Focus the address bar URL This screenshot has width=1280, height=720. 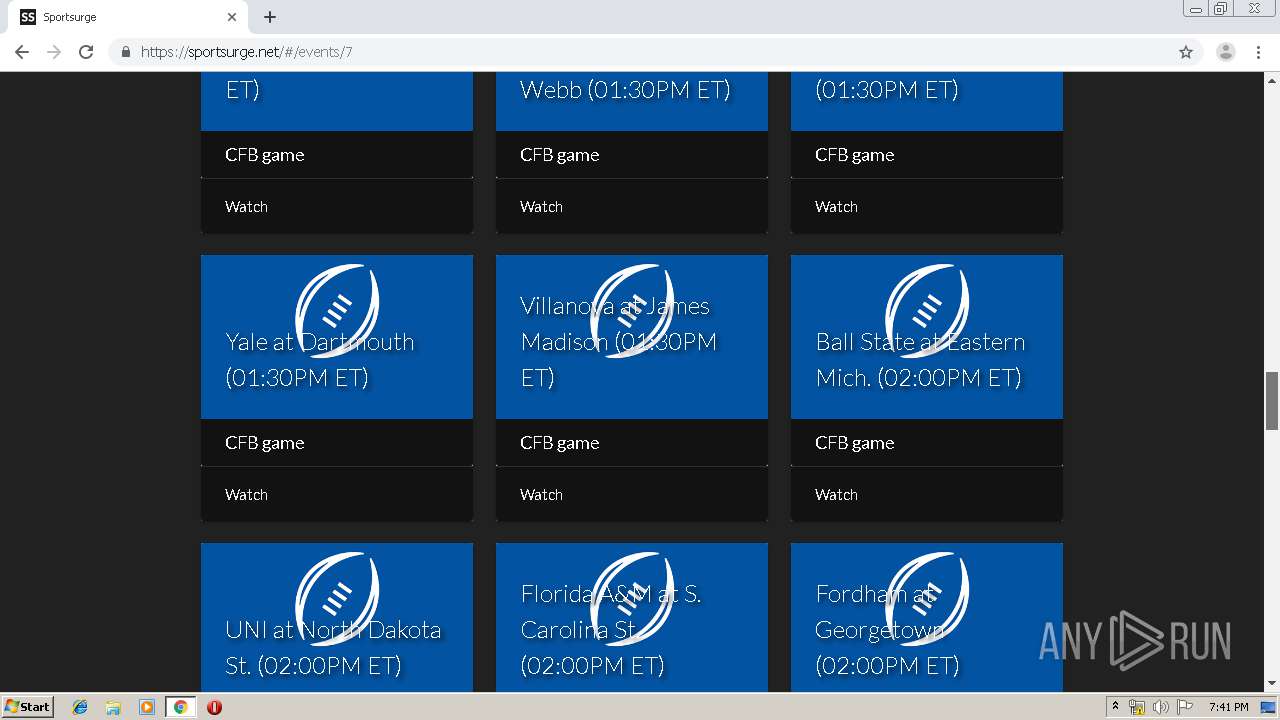point(246,52)
